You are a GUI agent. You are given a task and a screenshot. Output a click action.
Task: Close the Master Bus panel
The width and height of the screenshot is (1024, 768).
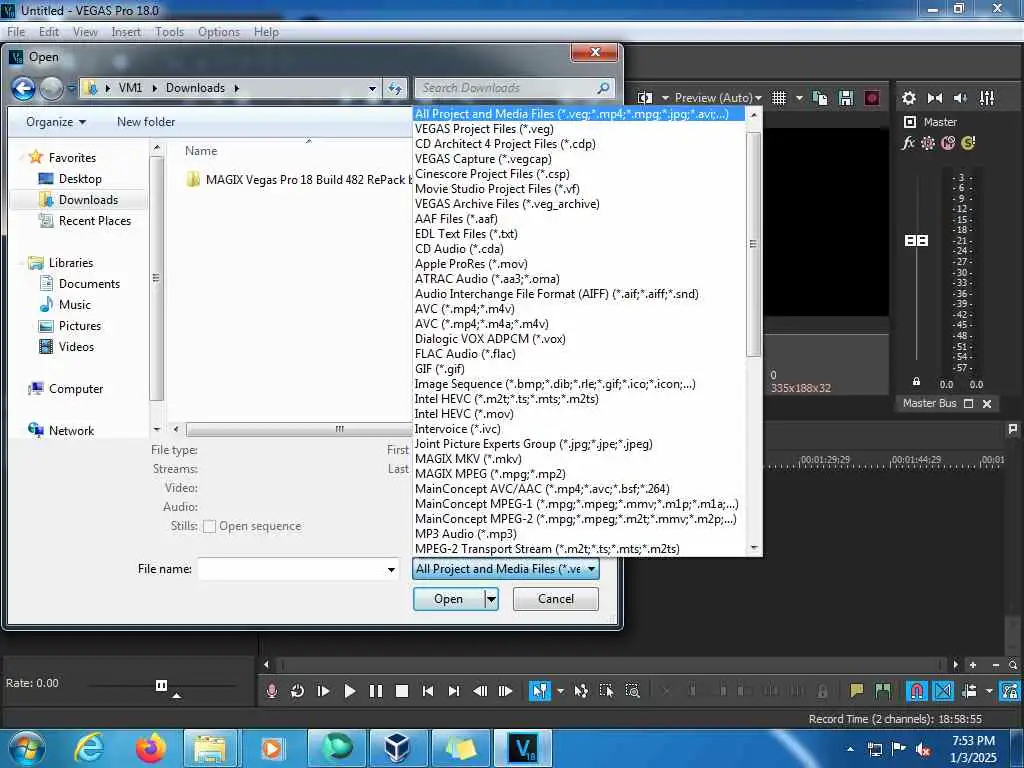(x=987, y=404)
